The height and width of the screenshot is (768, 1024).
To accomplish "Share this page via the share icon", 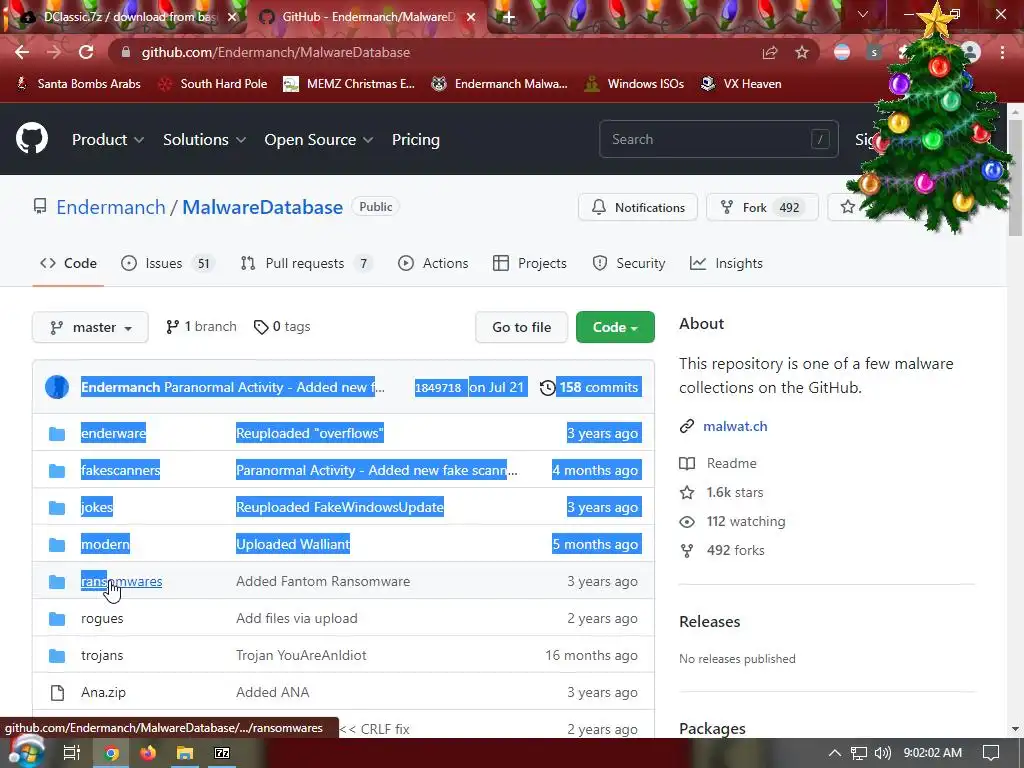I will coord(770,52).
